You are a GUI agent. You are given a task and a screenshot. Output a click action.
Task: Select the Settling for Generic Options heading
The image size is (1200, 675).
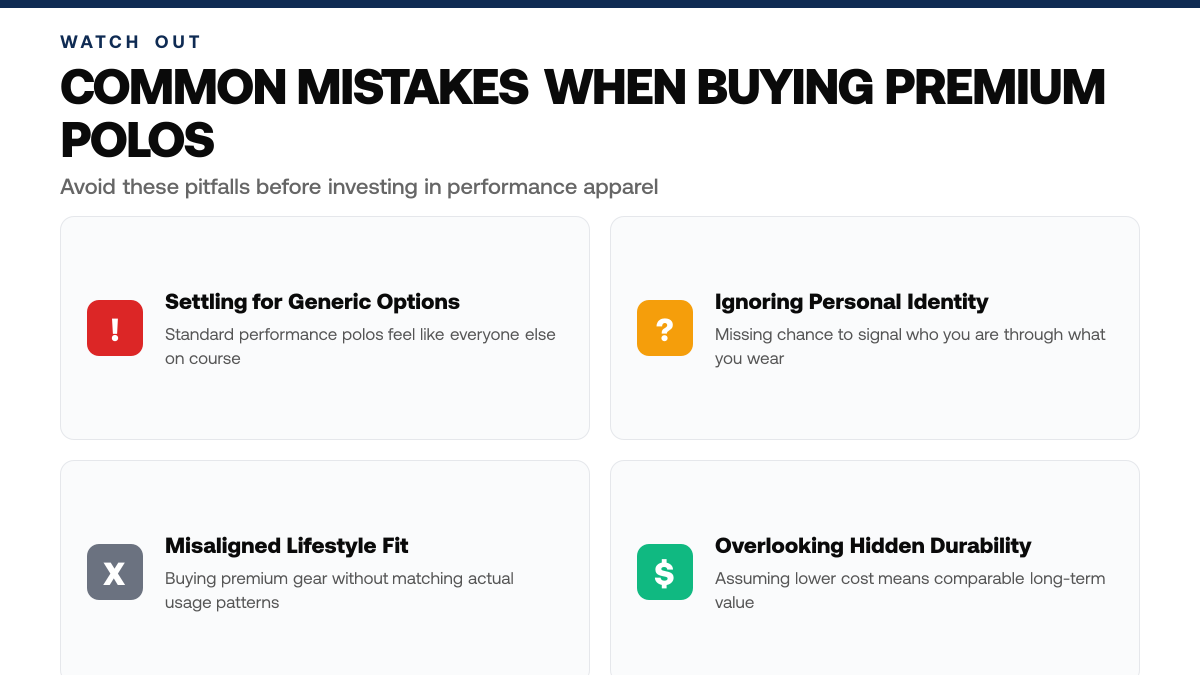click(312, 302)
